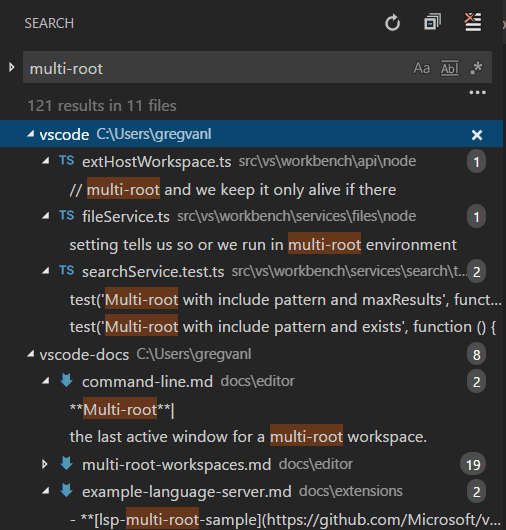Refresh the search results
506x530 pixels.
click(x=392, y=23)
